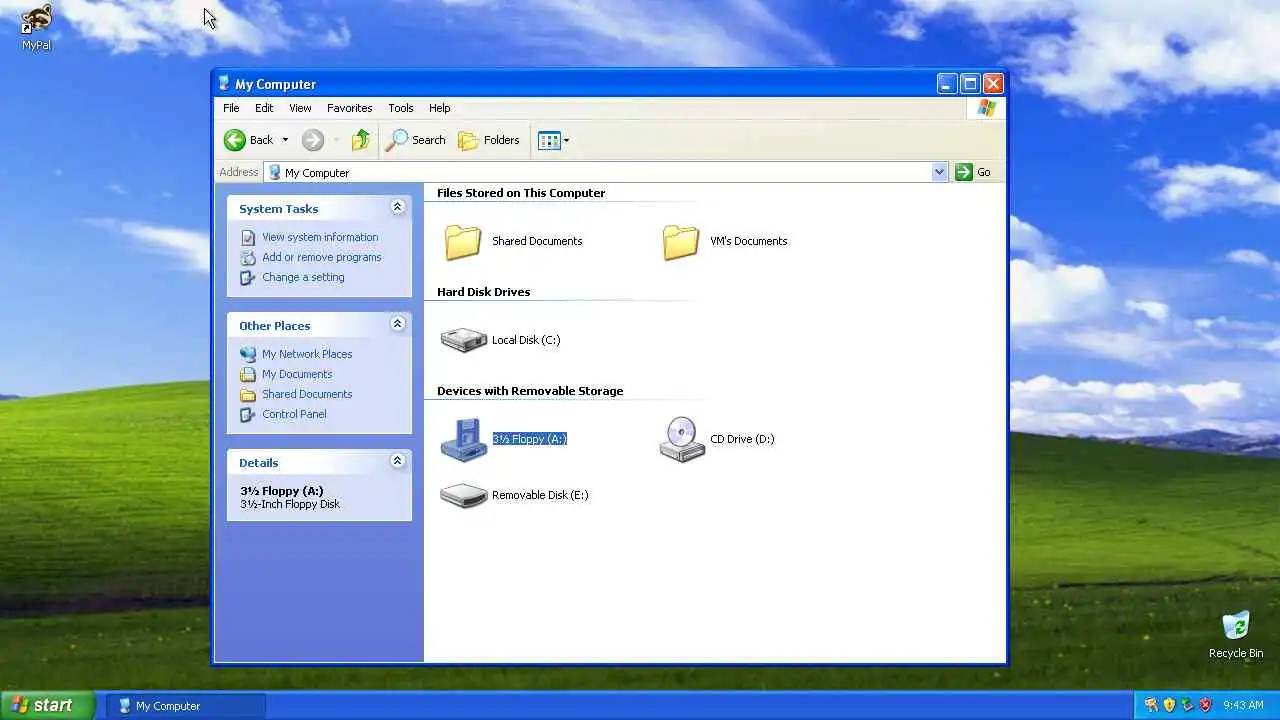Open My Network Places link

click(307, 354)
